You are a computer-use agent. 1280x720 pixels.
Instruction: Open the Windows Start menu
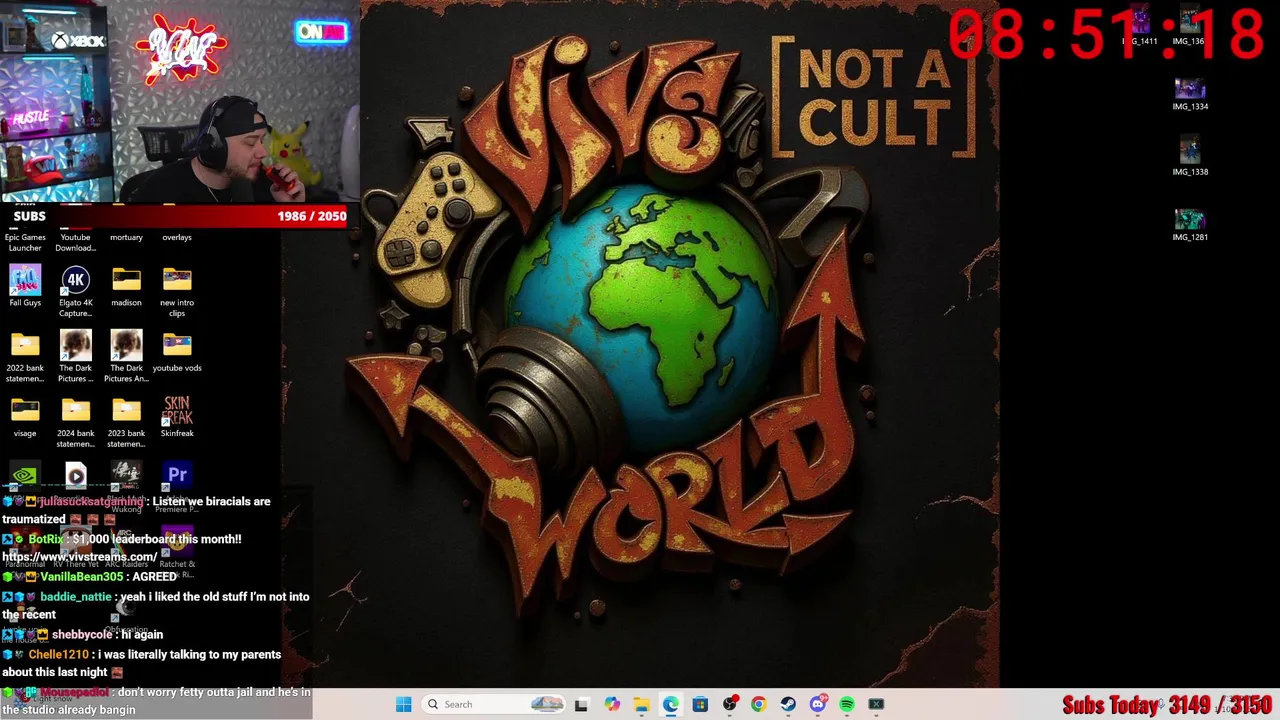coord(404,704)
